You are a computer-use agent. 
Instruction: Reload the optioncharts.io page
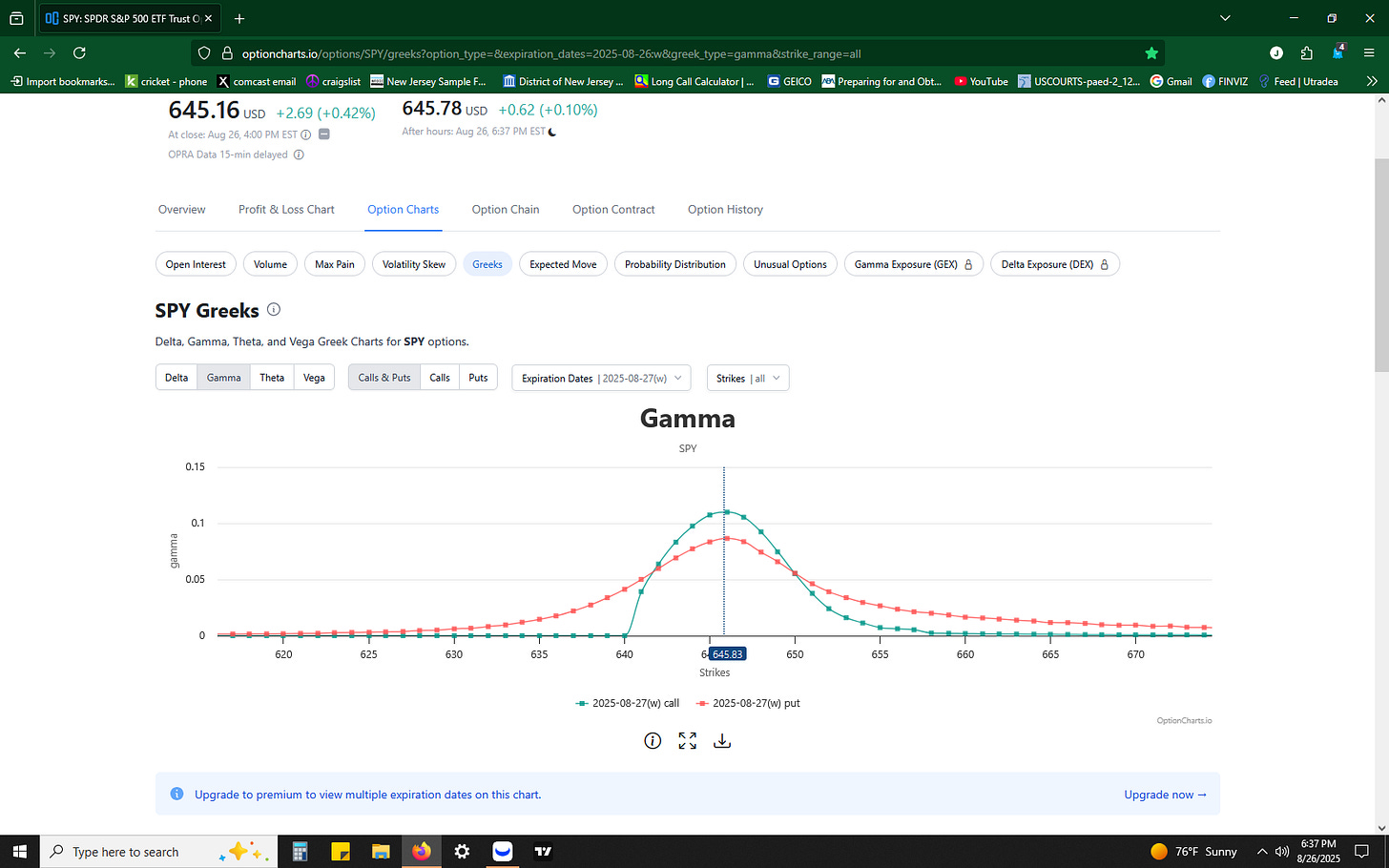tap(79, 53)
